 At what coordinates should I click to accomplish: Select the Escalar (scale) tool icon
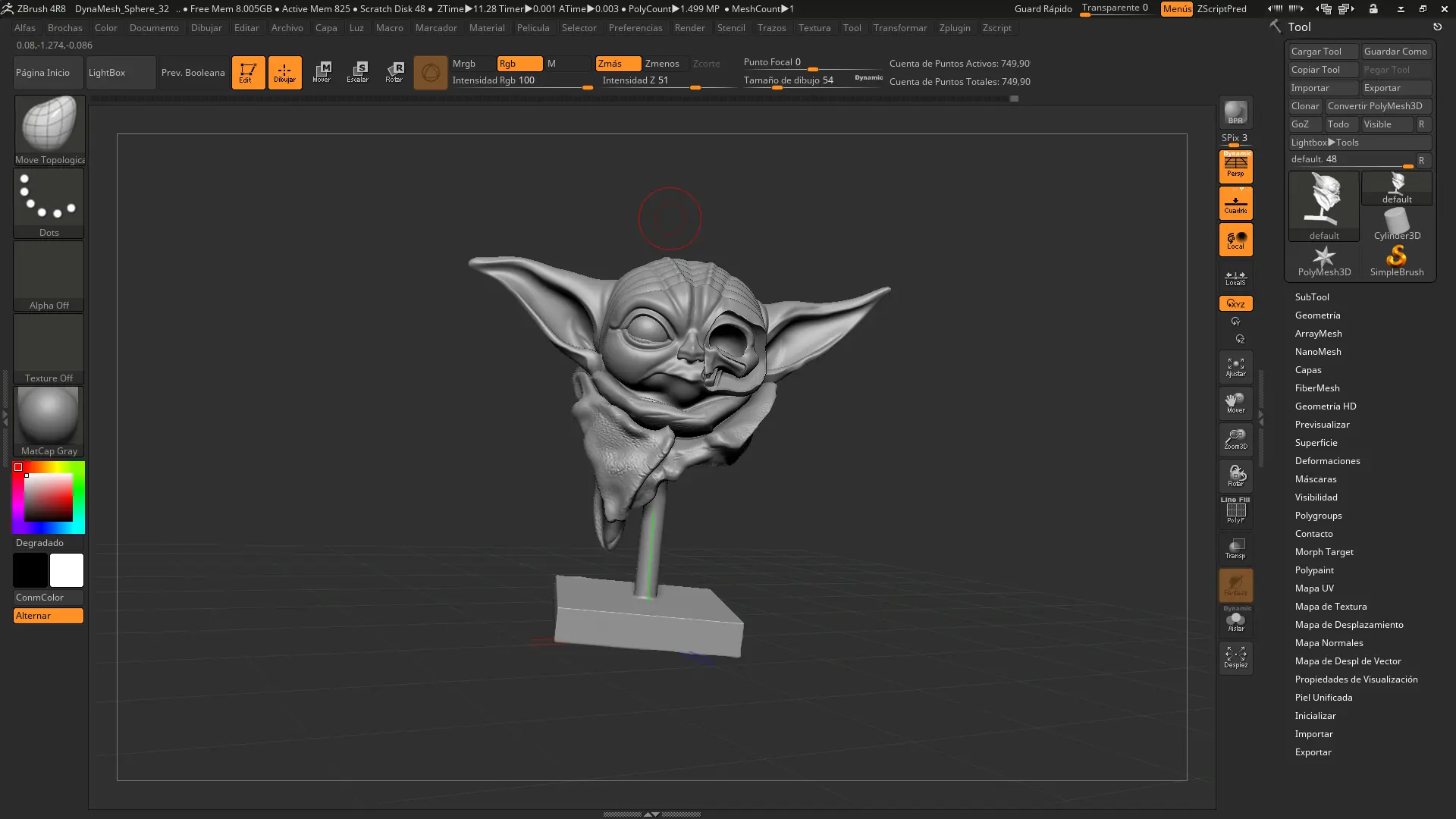(358, 73)
